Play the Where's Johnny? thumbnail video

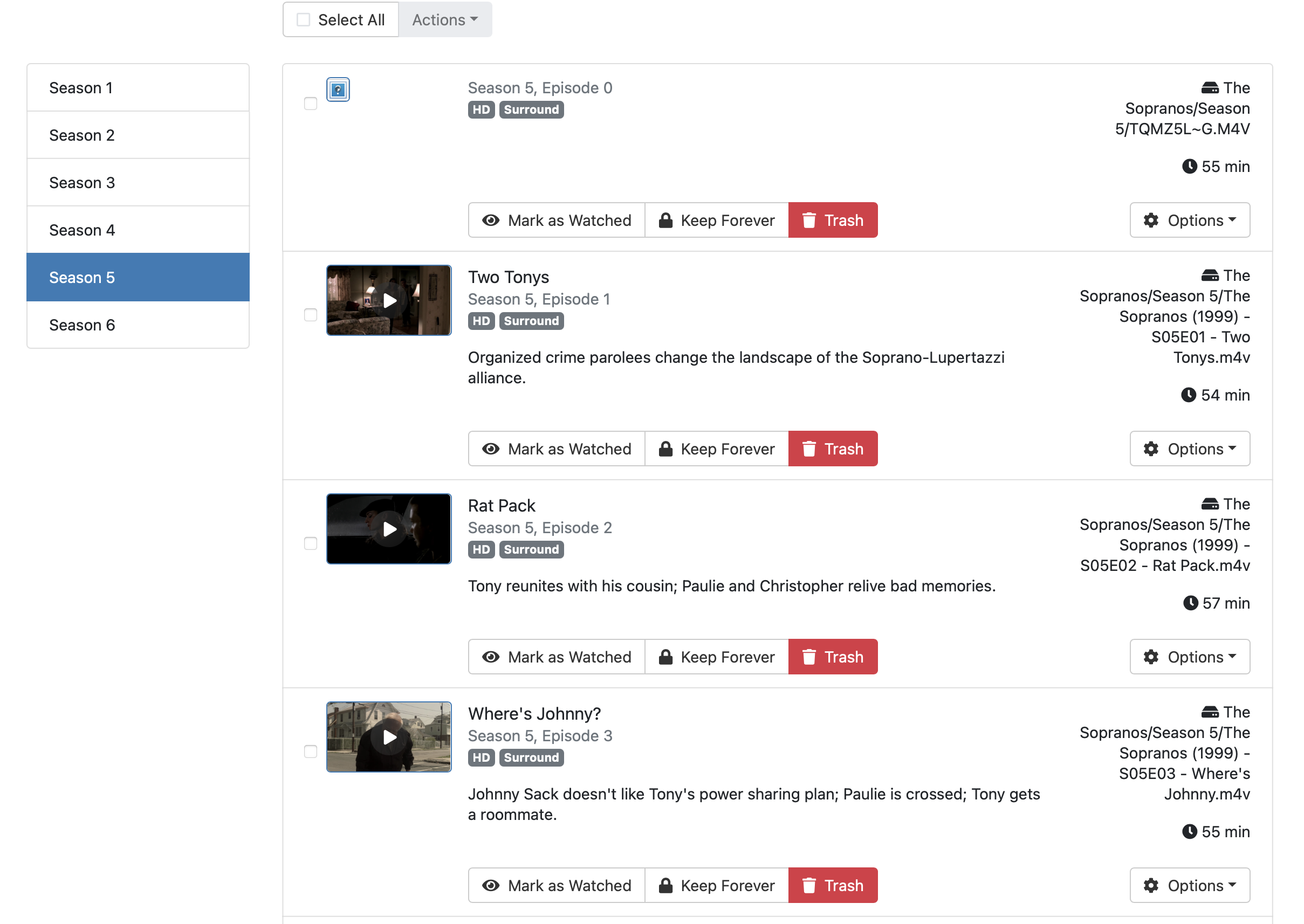(389, 737)
